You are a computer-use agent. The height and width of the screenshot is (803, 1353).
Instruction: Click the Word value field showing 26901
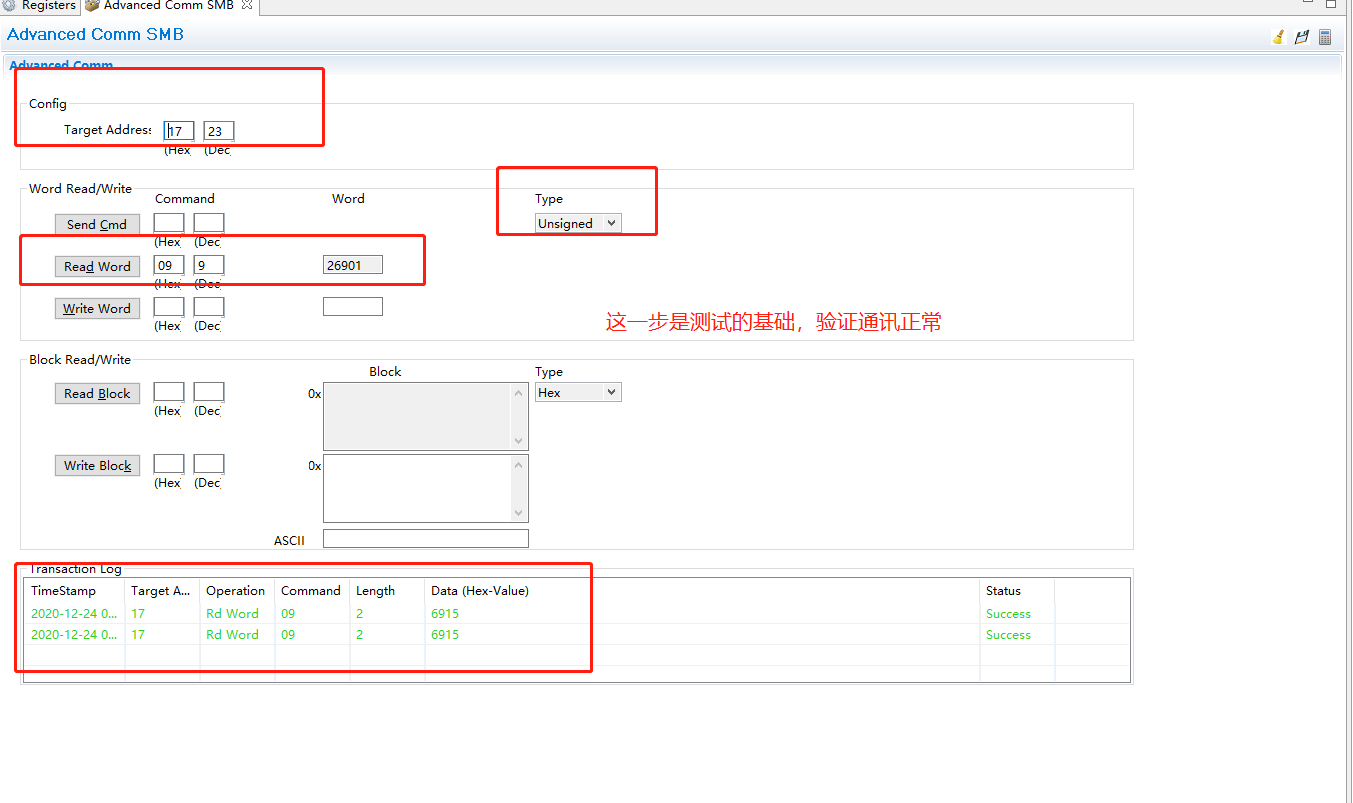352,264
